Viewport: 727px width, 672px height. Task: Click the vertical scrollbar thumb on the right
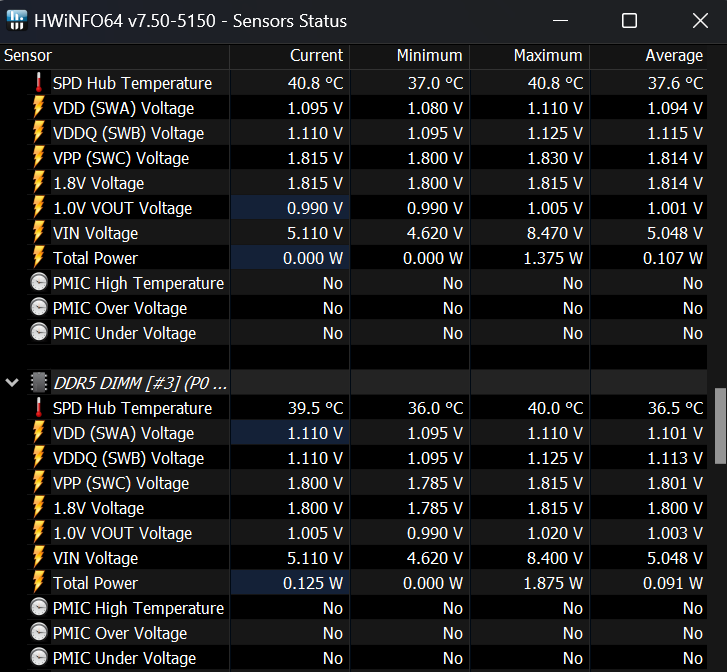(x=718, y=426)
